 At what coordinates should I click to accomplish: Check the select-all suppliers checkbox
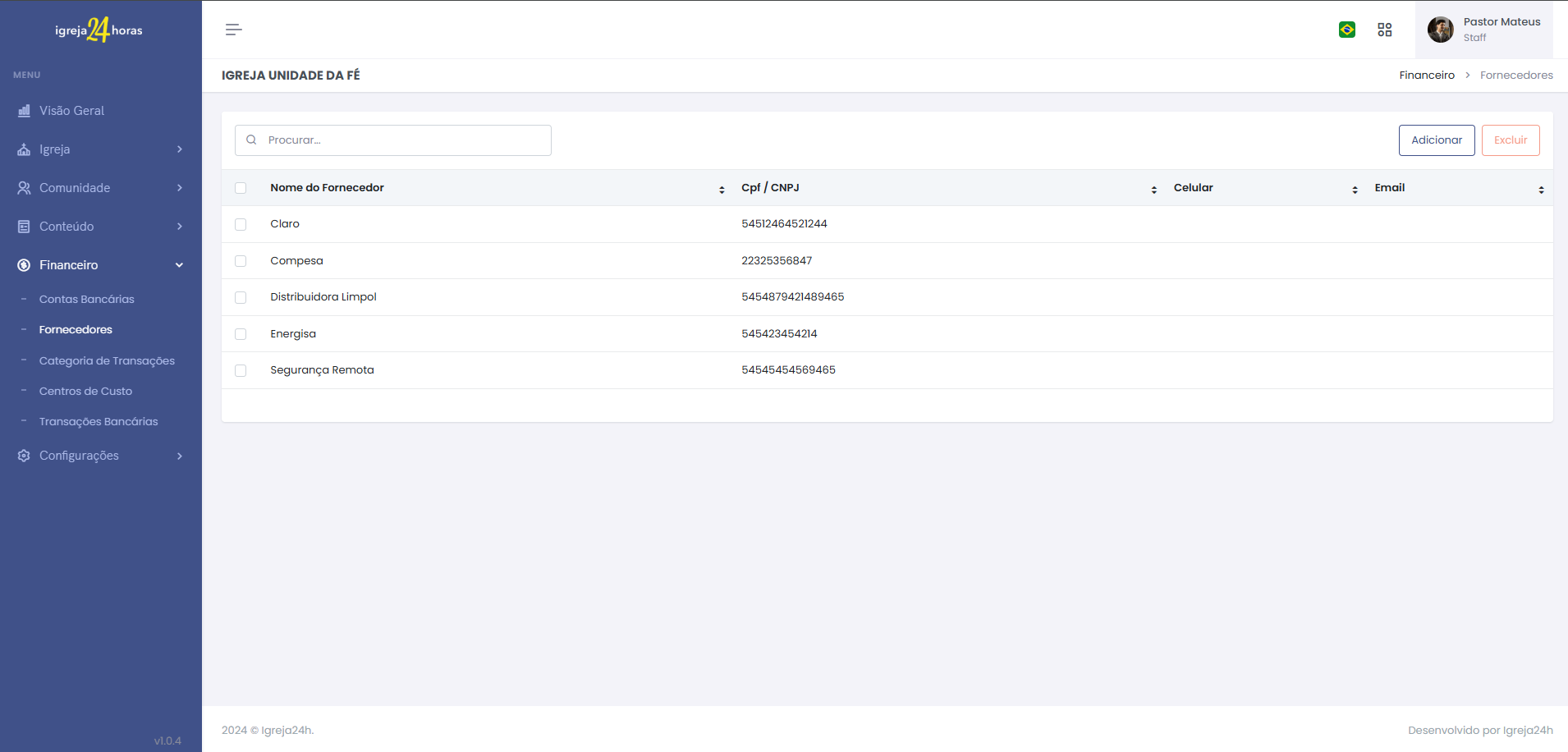(241, 188)
